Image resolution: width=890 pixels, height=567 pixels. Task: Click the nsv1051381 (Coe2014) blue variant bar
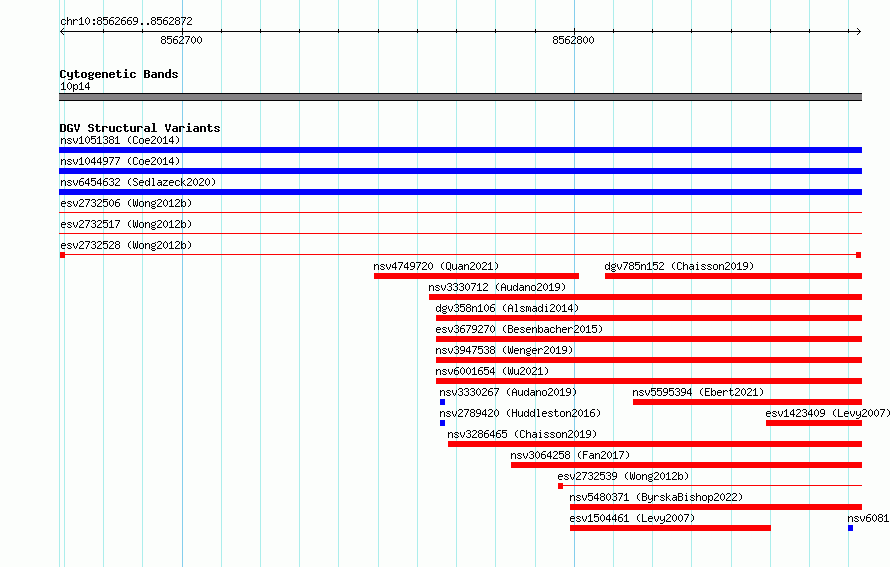(460, 150)
